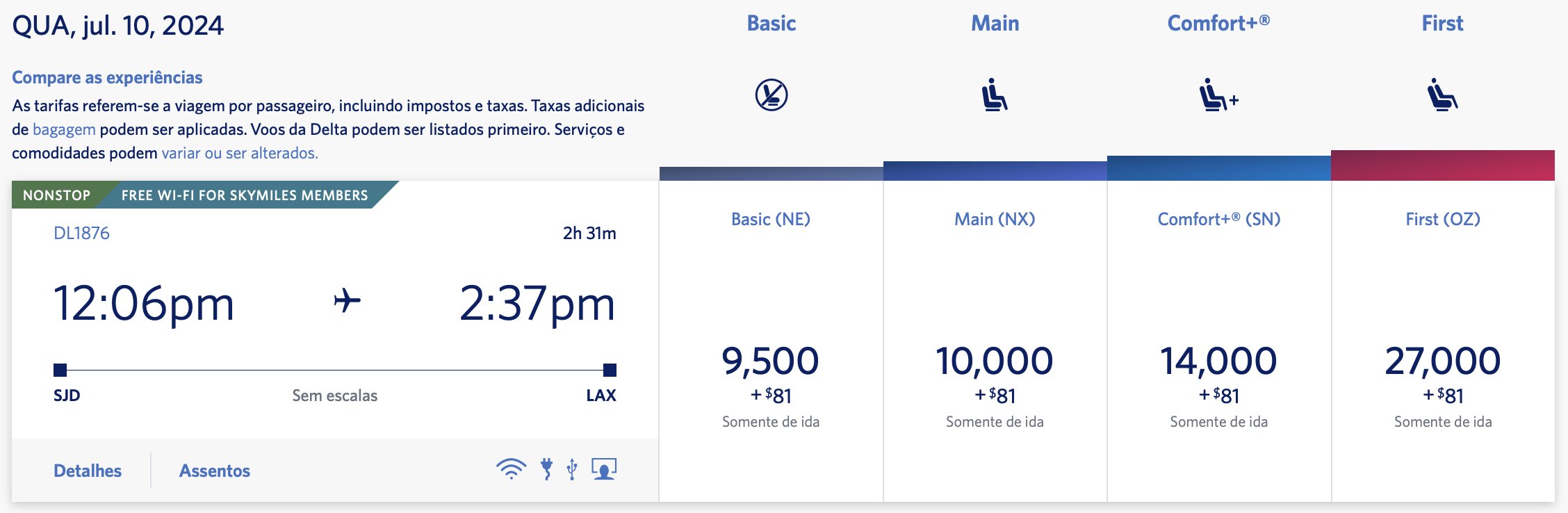
Task: Choose the First (OZ) 27,000 miles fare
Action: pos(1443,341)
